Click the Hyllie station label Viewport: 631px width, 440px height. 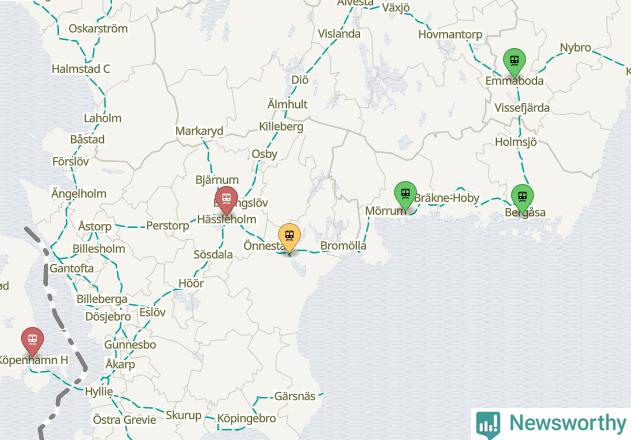99,391
